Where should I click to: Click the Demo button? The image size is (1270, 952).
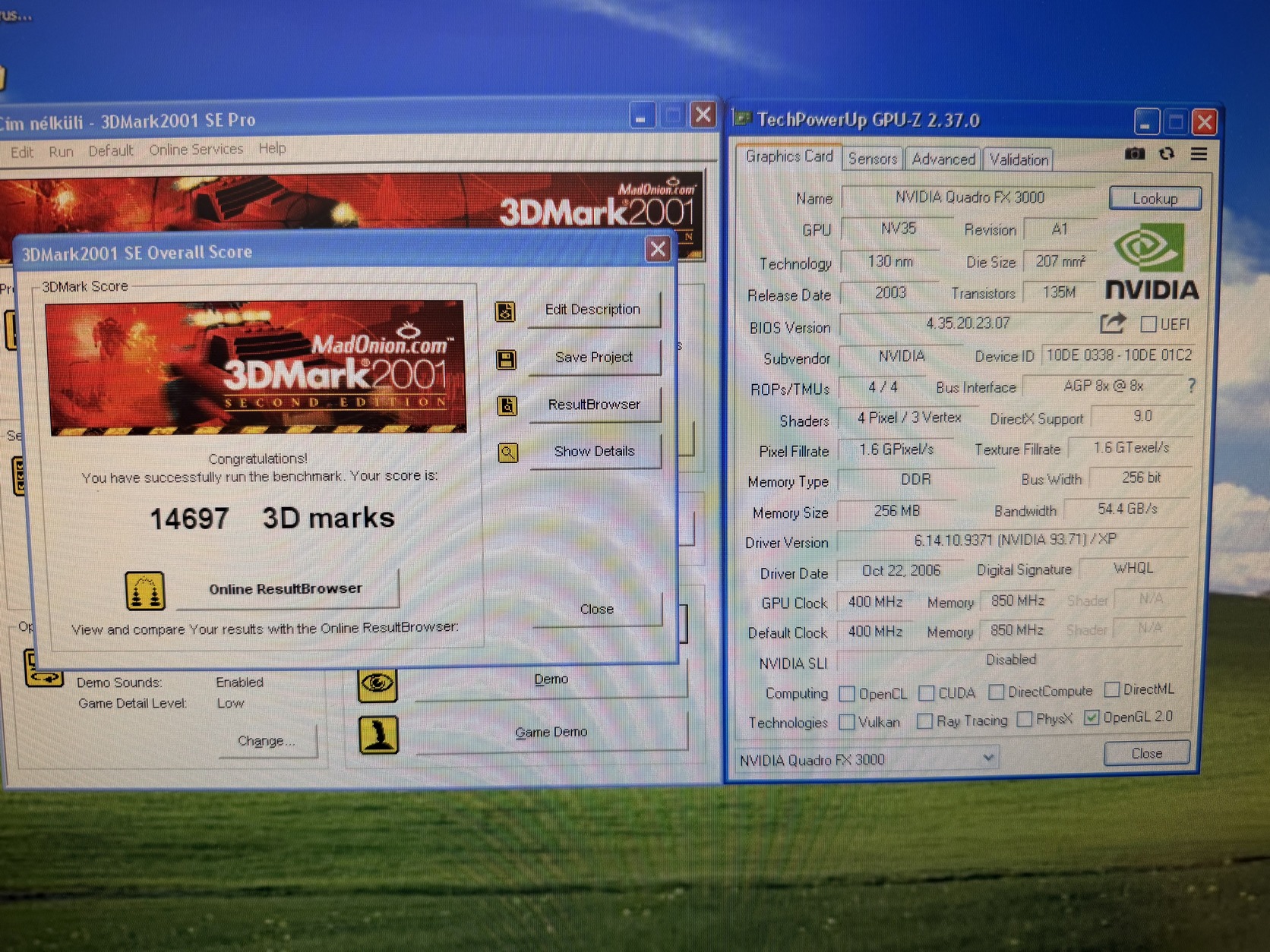[551, 679]
